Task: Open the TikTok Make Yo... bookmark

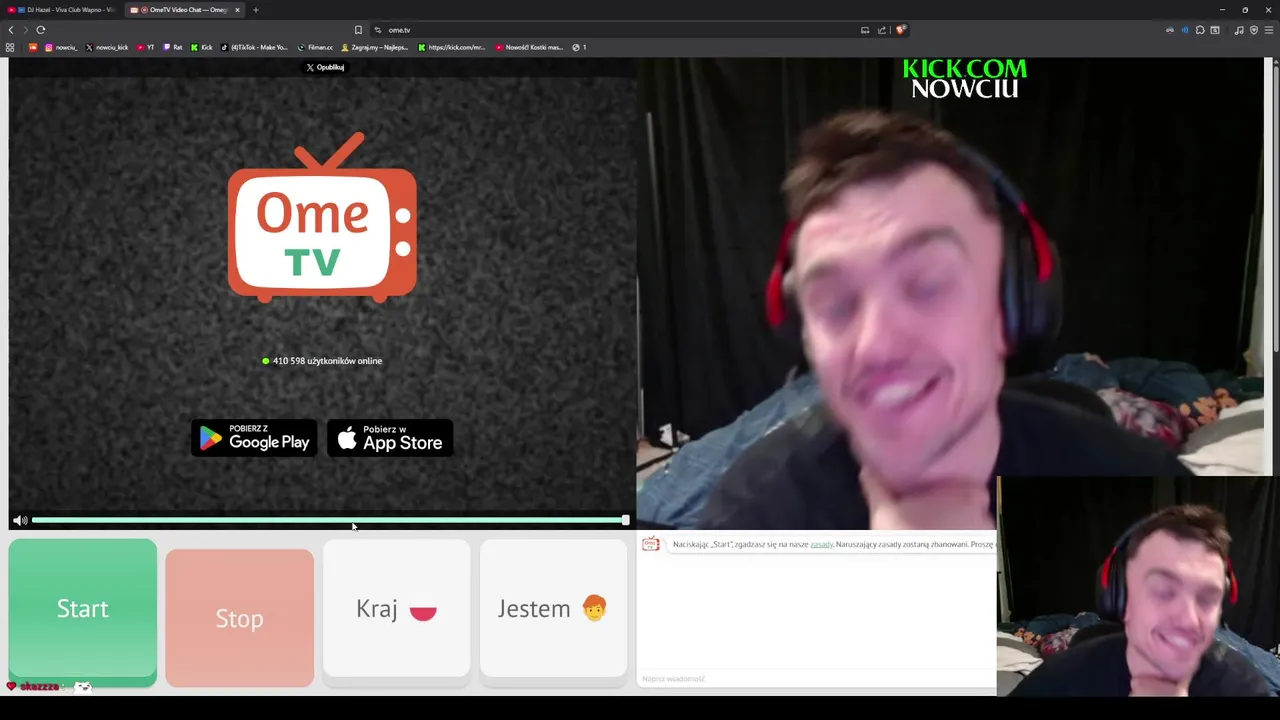Action: click(x=254, y=47)
